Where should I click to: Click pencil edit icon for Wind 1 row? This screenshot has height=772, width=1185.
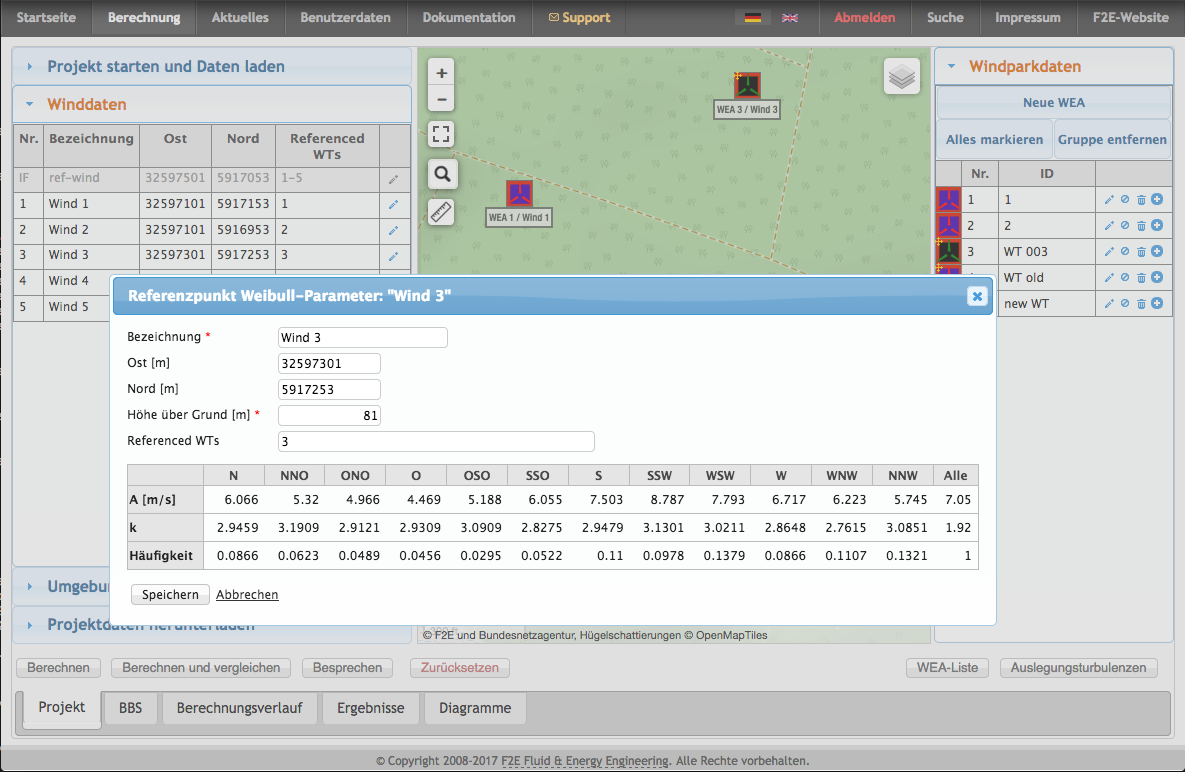click(x=393, y=204)
